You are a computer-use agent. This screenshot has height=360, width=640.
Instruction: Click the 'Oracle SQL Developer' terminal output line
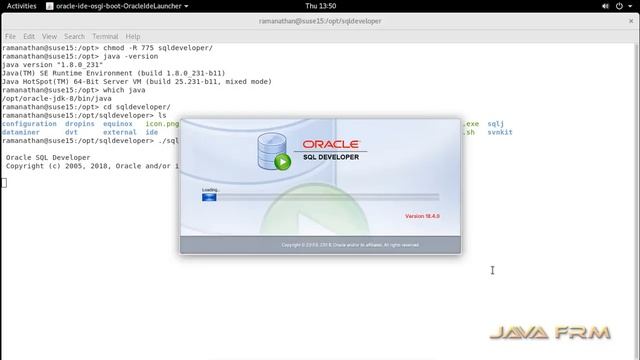pos(48,158)
